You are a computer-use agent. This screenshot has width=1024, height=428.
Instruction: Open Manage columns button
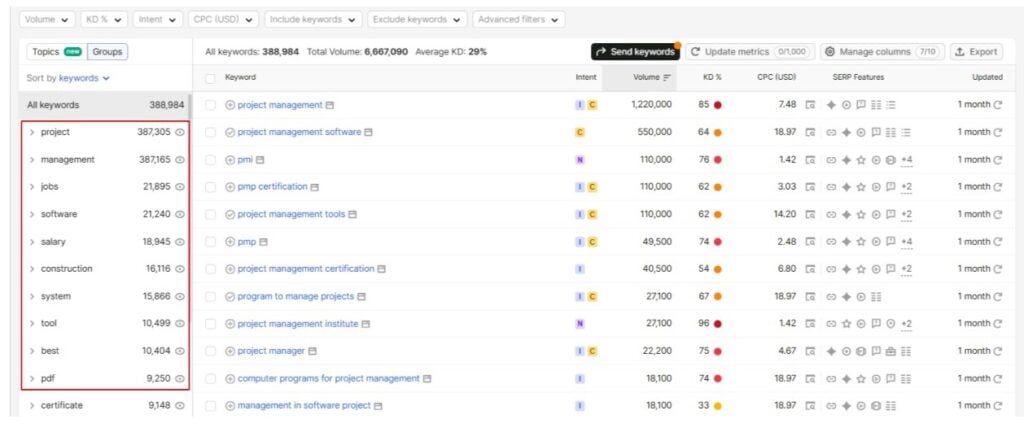point(882,52)
